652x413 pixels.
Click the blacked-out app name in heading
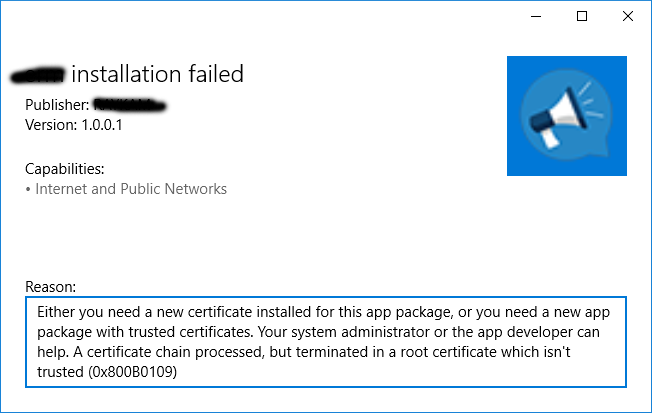coord(38,75)
